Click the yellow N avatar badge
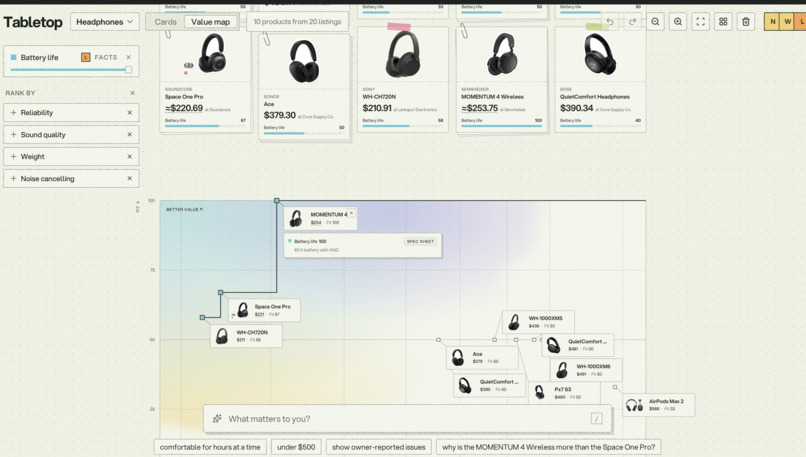 point(772,22)
